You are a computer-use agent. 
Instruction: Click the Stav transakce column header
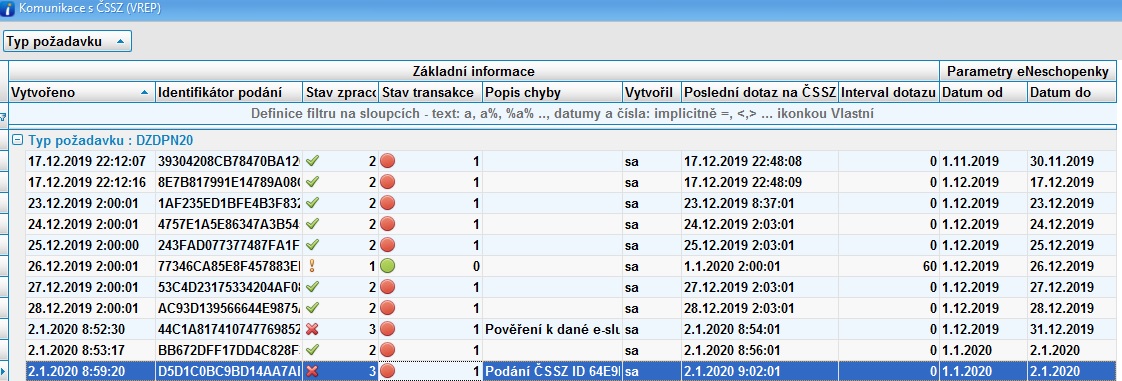pyautogui.click(x=431, y=92)
